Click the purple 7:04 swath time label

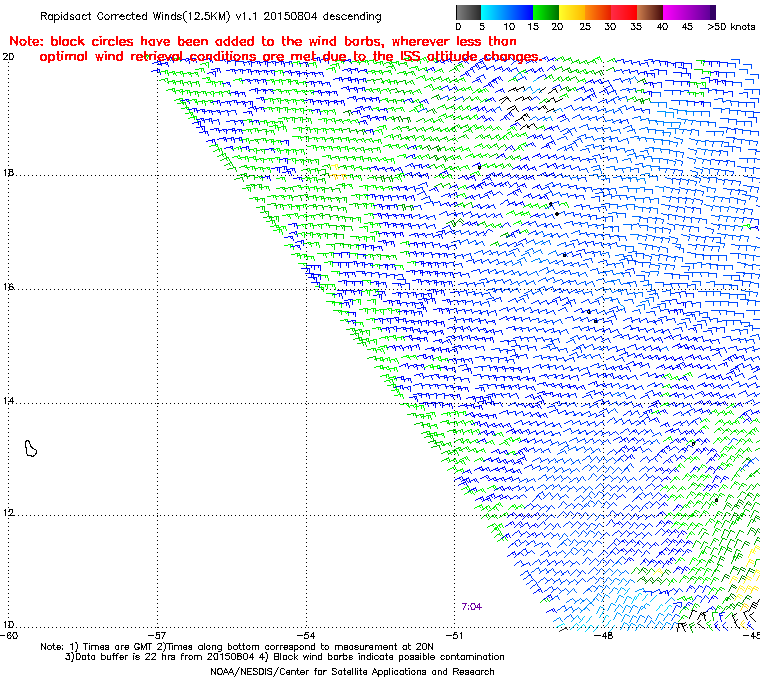click(x=472, y=607)
